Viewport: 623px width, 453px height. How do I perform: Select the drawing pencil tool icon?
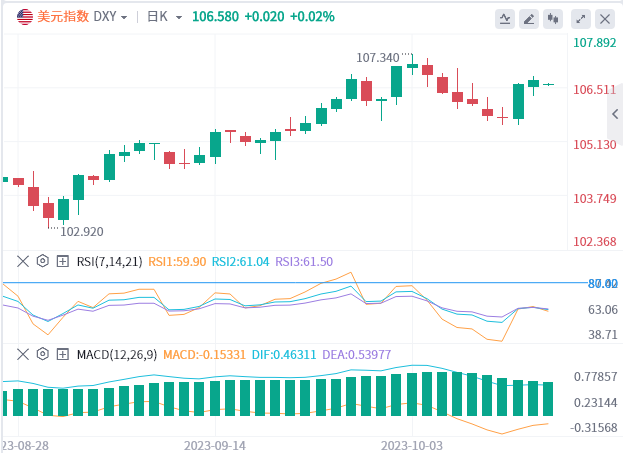coord(530,18)
